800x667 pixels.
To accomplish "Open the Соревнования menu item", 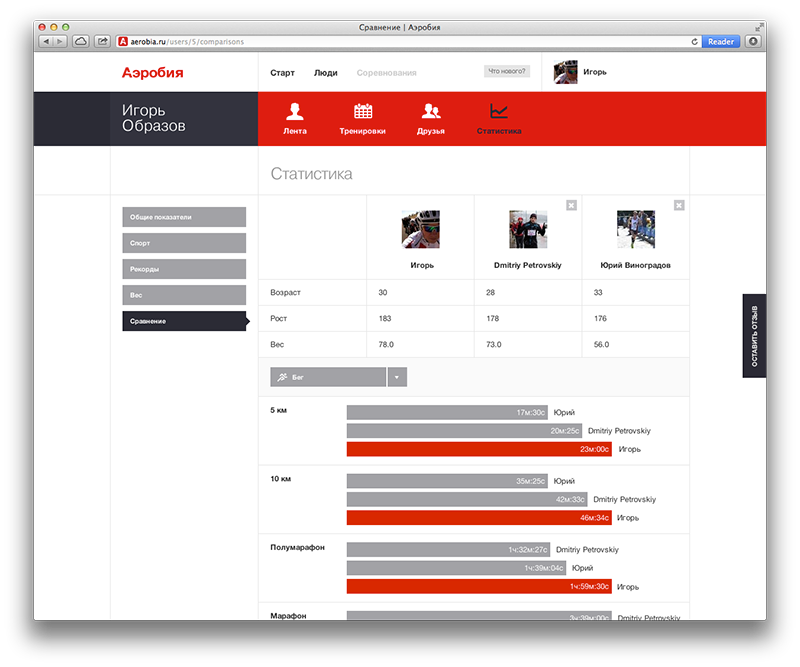I will pyautogui.click(x=386, y=73).
